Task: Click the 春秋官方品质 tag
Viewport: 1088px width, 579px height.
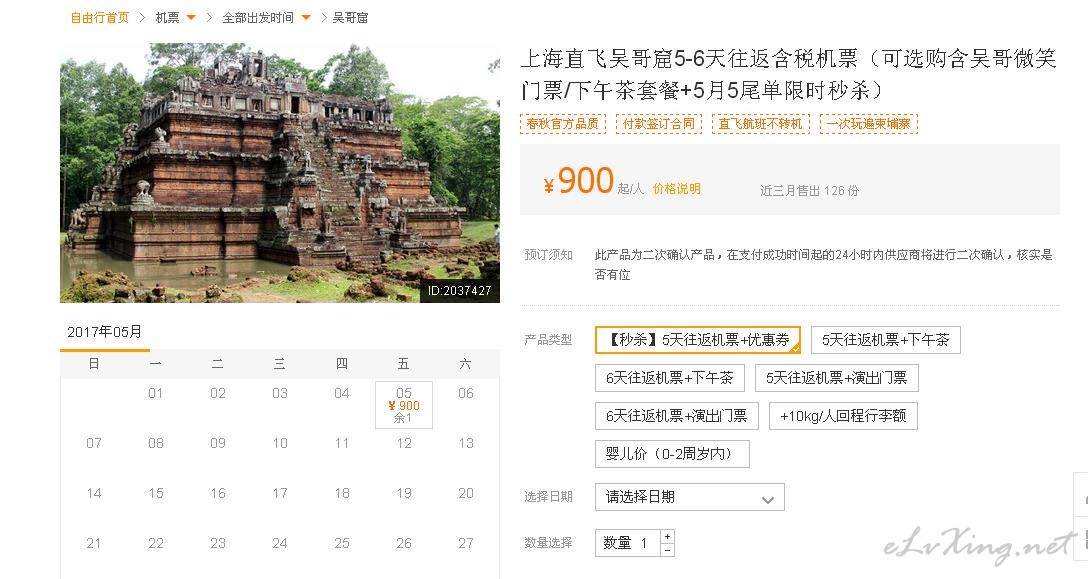Action: [x=563, y=124]
